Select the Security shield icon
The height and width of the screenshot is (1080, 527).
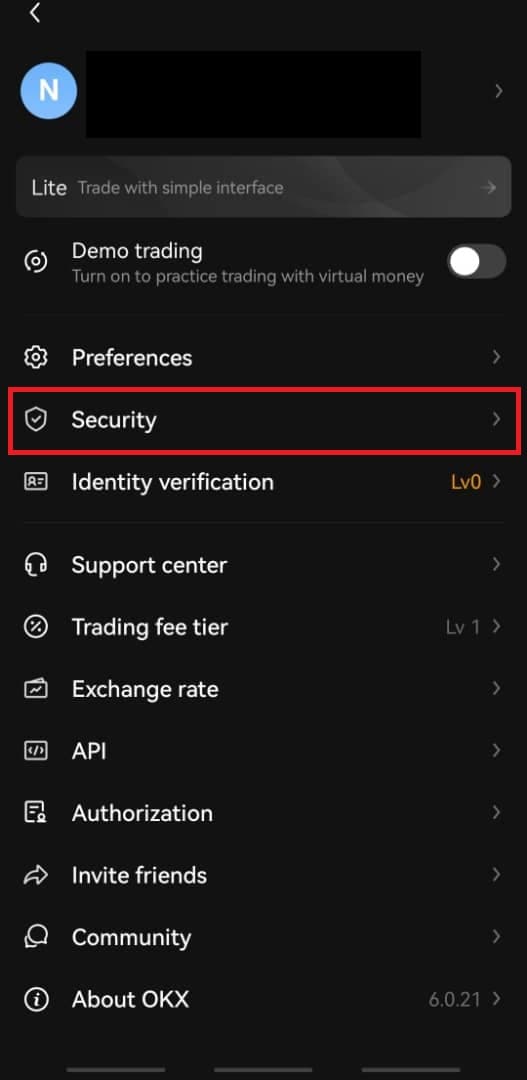[x=36, y=419]
